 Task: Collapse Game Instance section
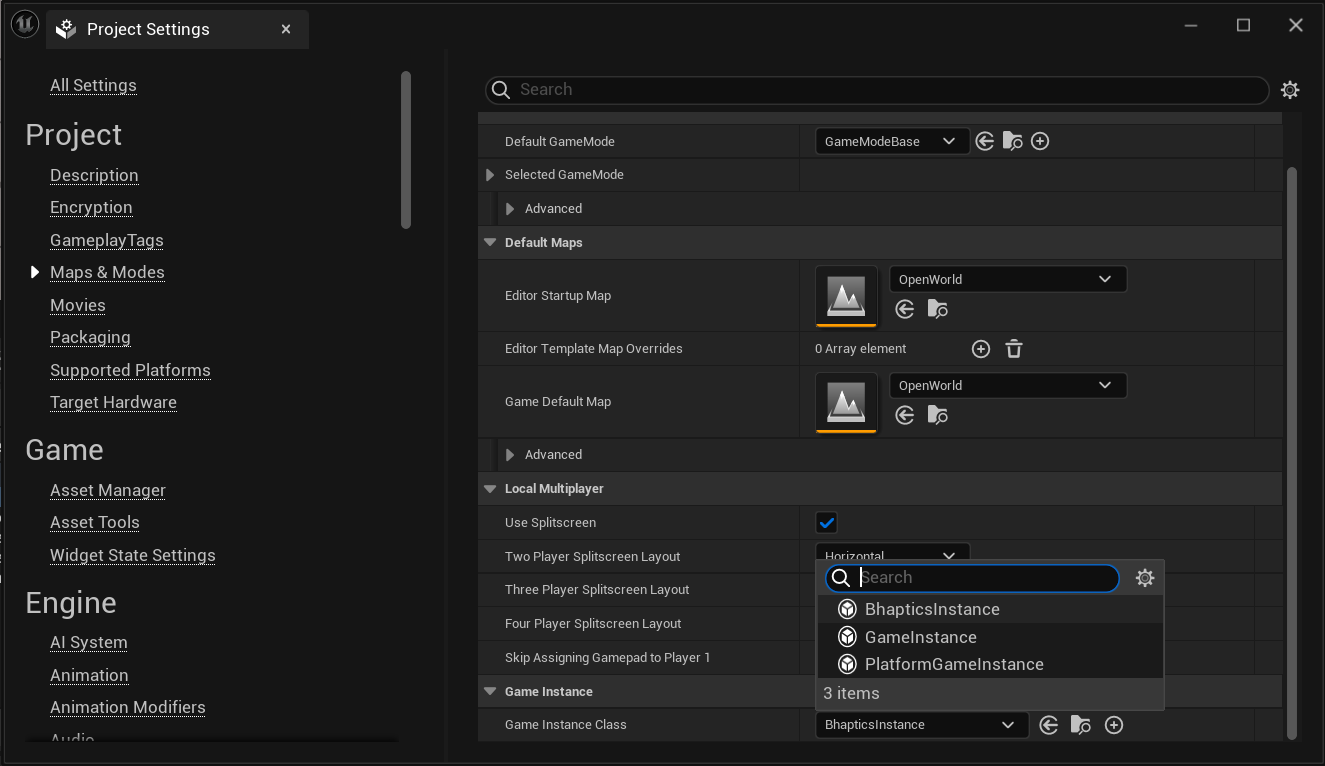[490, 692]
